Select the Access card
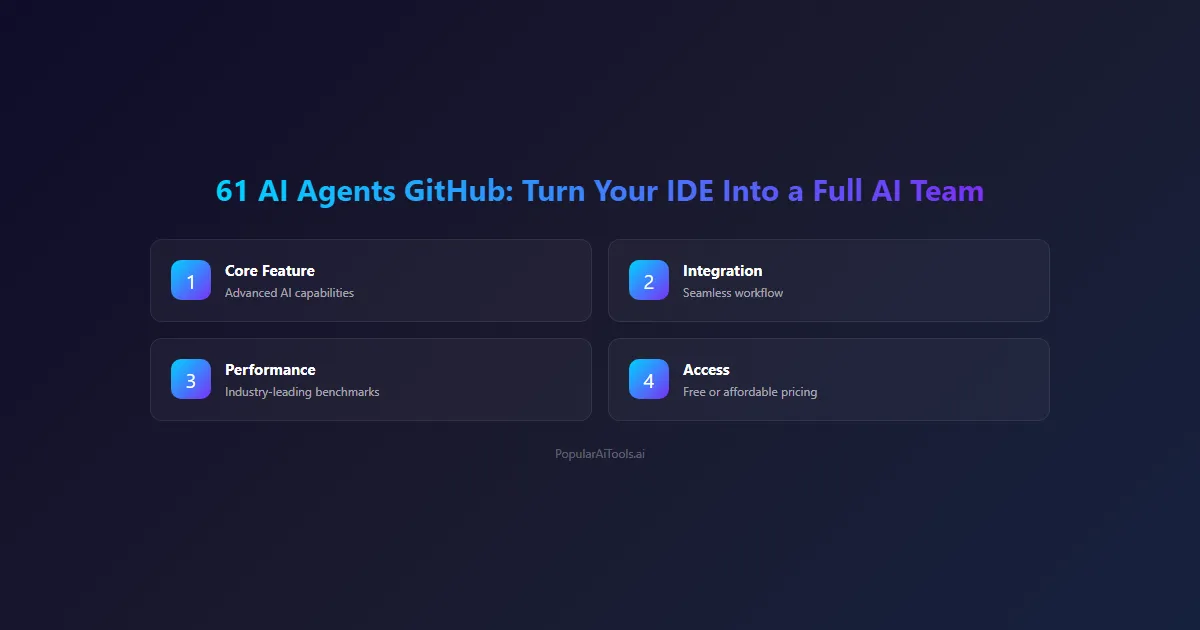The width and height of the screenshot is (1200, 630). [828, 380]
